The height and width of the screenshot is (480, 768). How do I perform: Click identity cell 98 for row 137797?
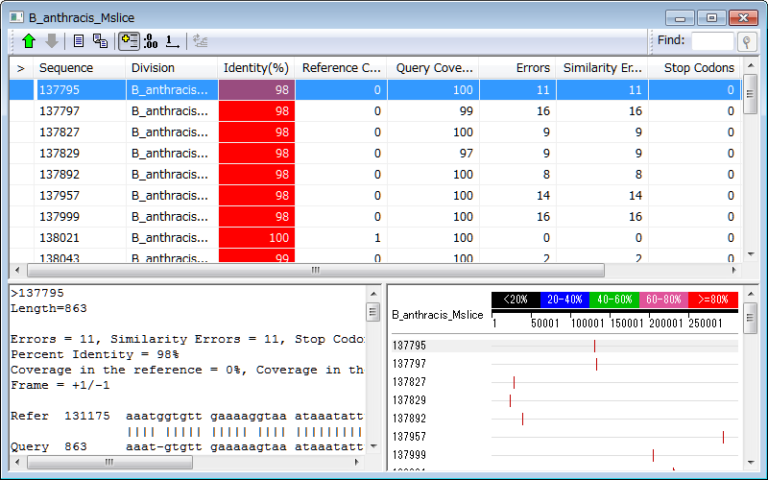tap(257, 111)
